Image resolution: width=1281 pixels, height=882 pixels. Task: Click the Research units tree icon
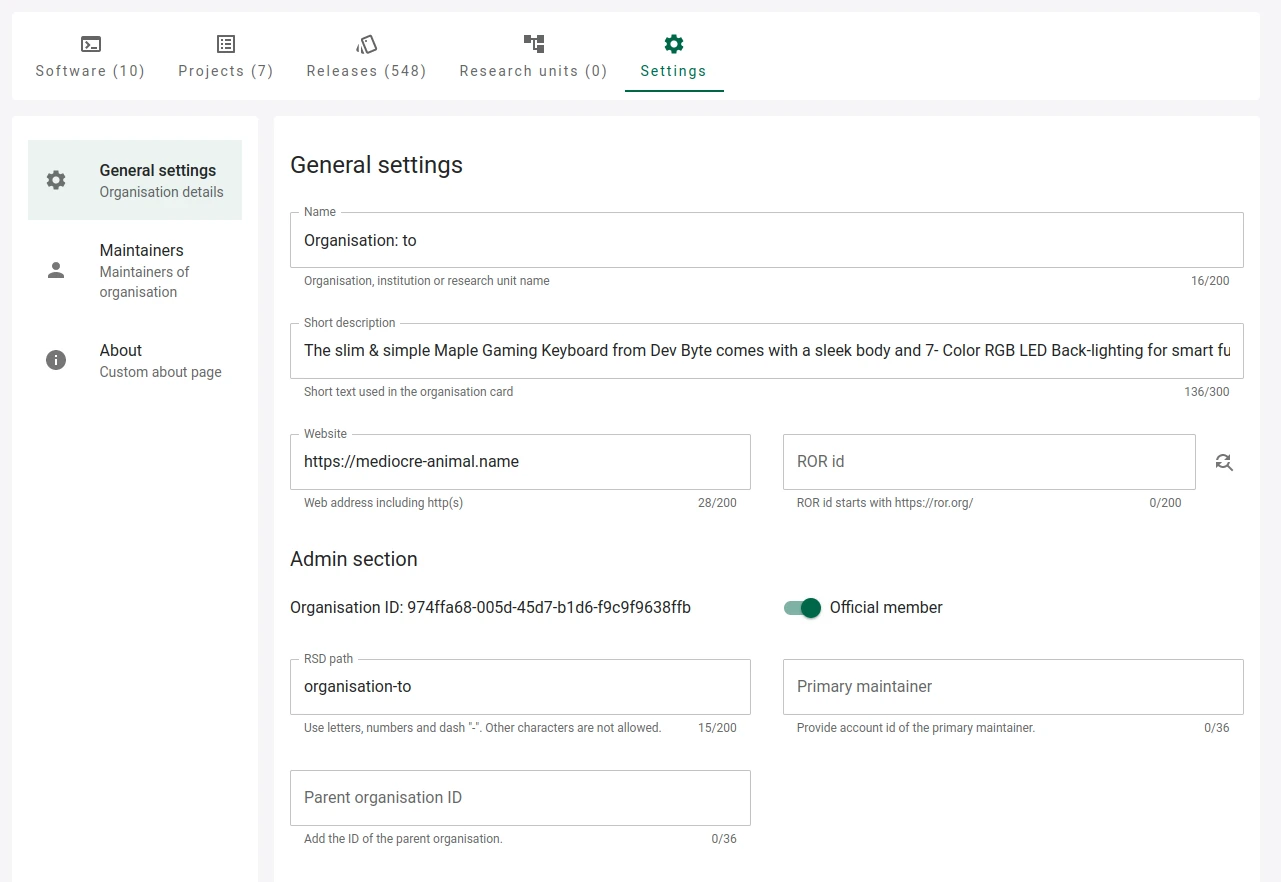(x=533, y=44)
